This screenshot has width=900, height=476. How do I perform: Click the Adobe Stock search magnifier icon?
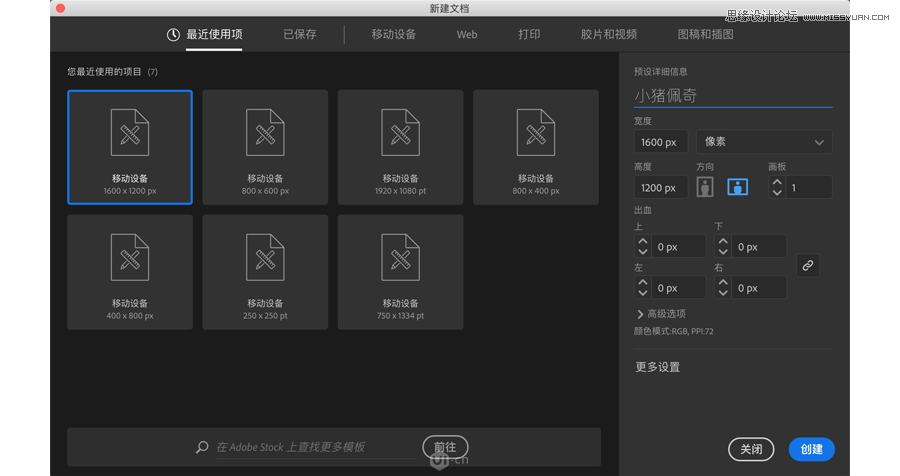pos(202,447)
